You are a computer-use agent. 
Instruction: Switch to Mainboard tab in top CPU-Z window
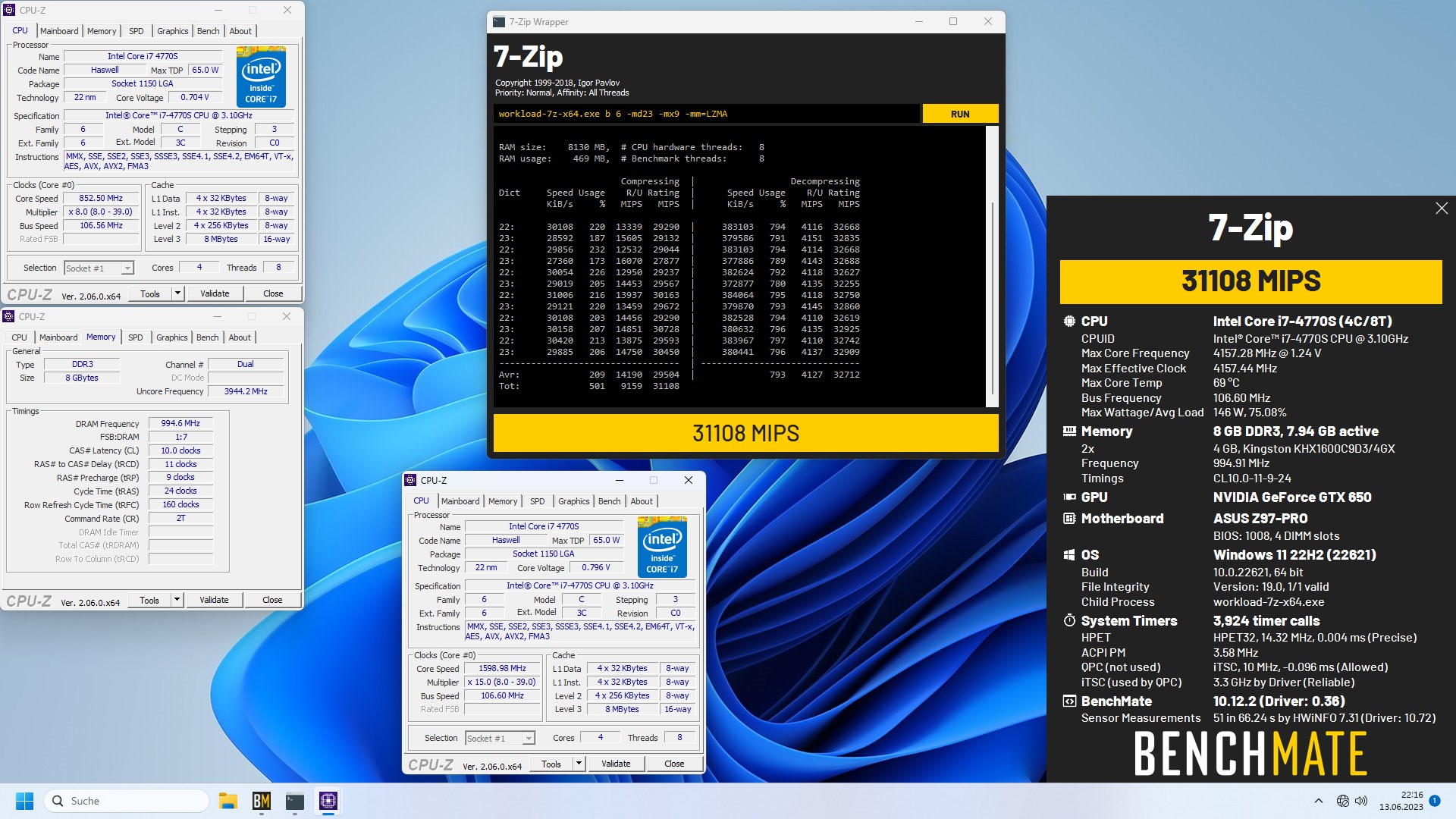coord(59,31)
